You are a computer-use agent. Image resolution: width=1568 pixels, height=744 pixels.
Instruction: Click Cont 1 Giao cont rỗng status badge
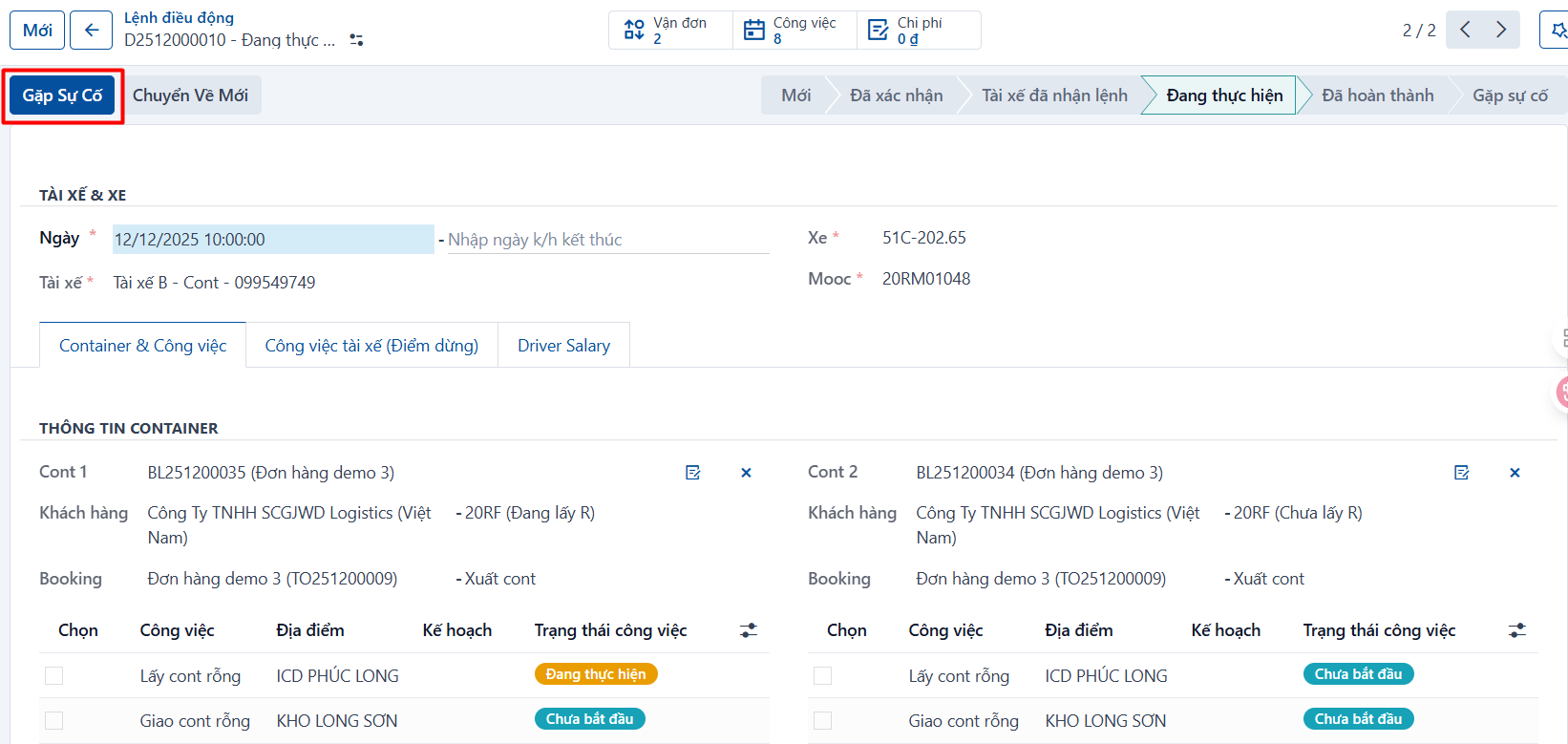[x=589, y=719]
